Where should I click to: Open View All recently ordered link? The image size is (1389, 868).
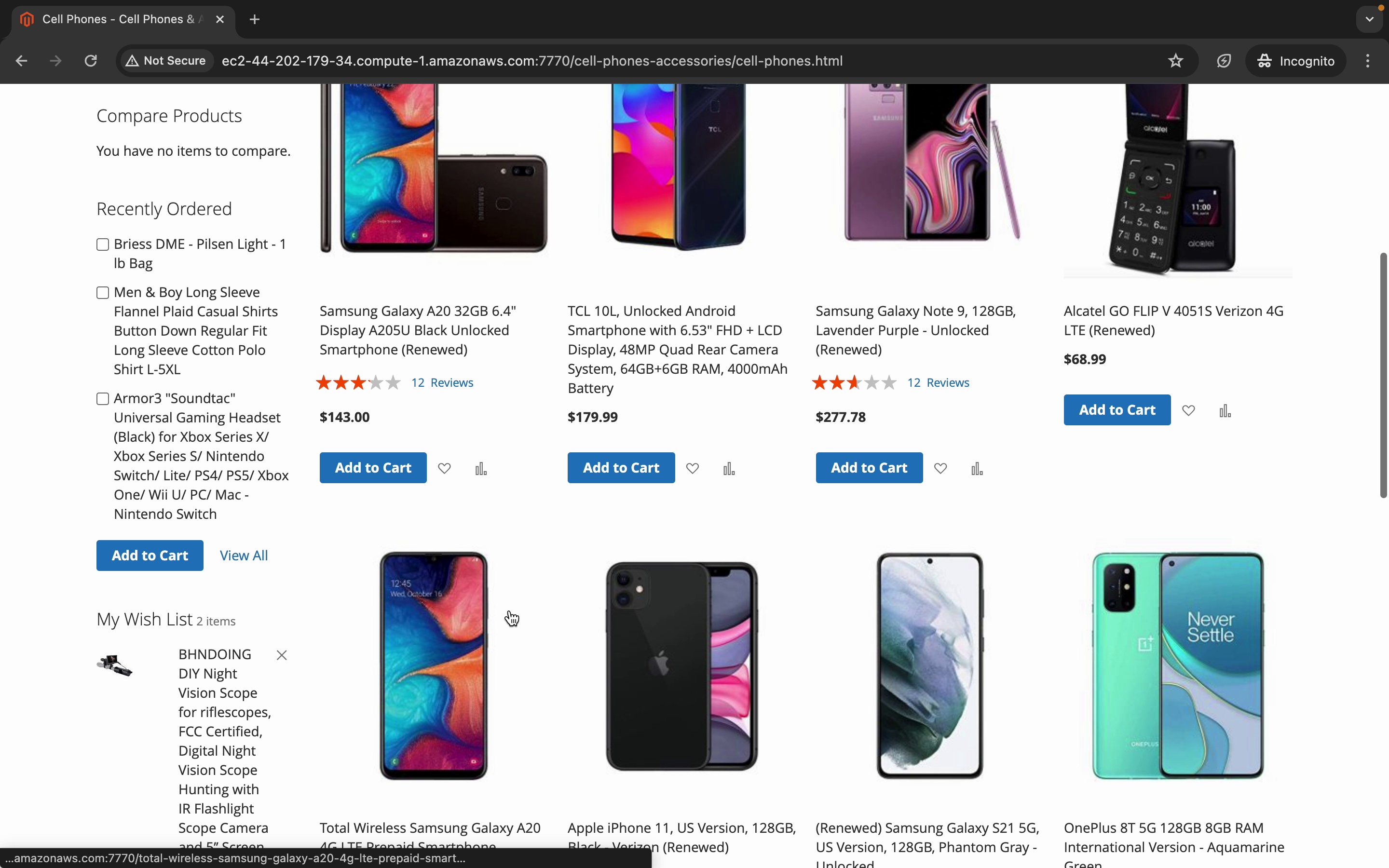pyautogui.click(x=244, y=555)
